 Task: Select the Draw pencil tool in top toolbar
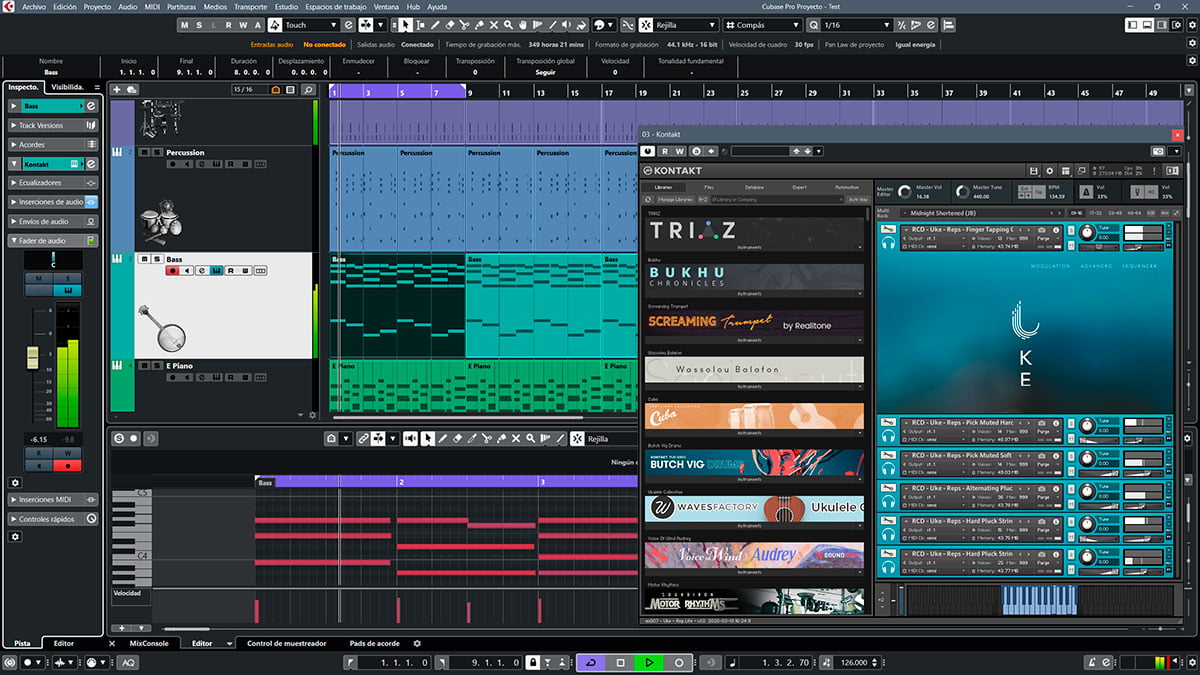click(433, 25)
